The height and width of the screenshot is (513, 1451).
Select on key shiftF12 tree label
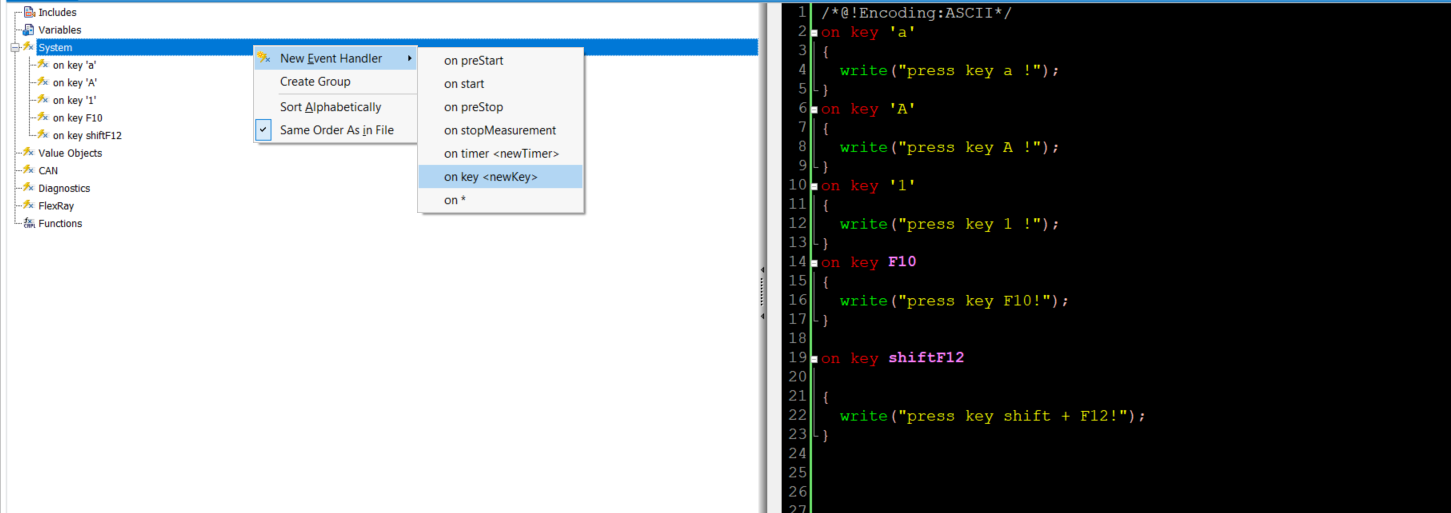(87, 135)
